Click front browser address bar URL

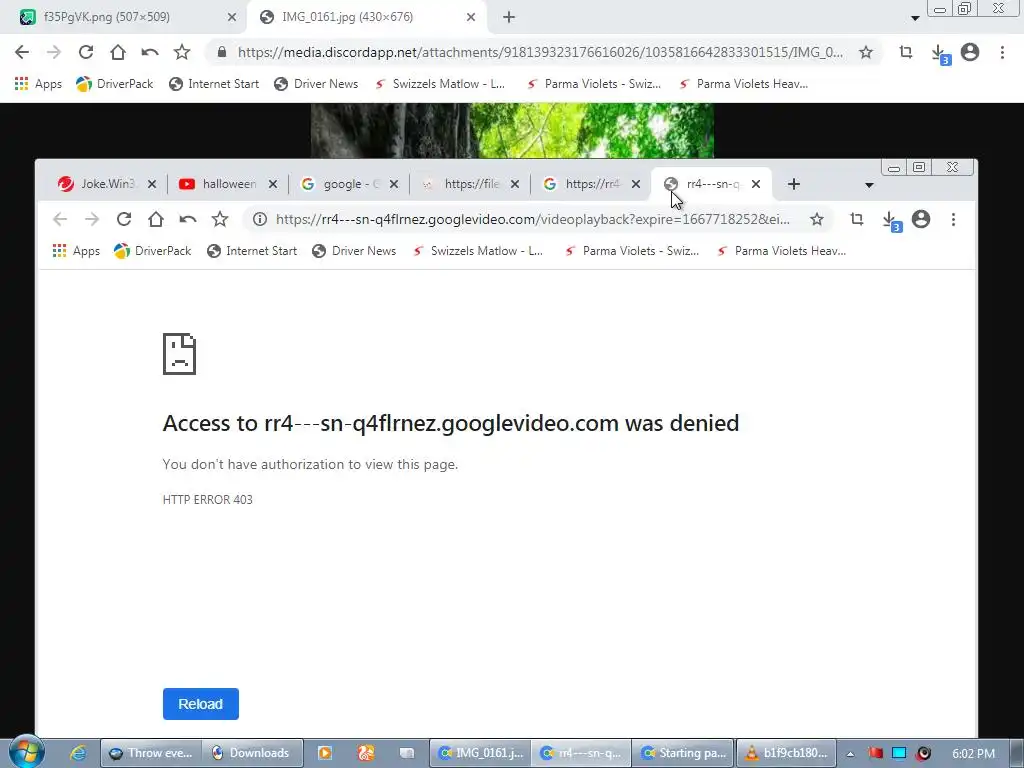point(533,219)
